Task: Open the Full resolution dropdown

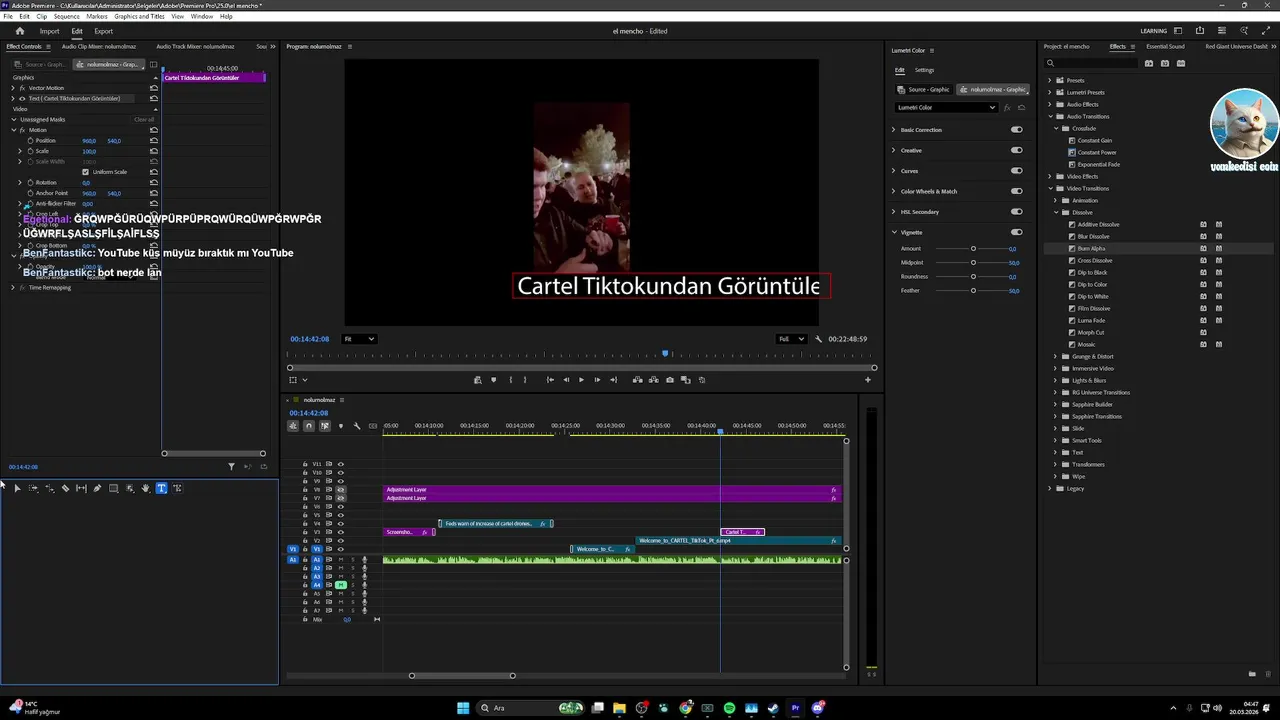Action: [792, 339]
